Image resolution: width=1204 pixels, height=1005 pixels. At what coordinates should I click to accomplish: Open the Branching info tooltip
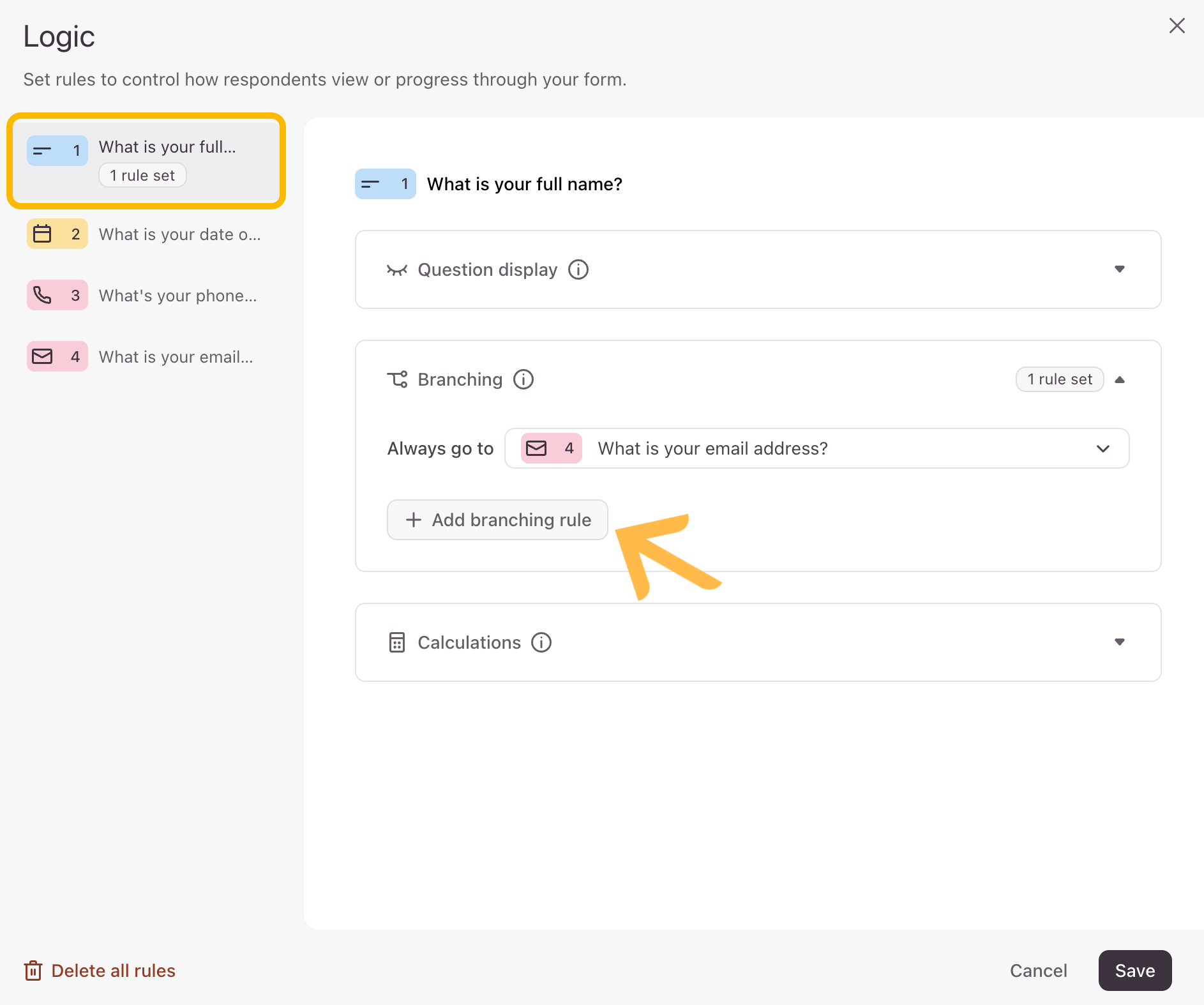point(523,379)
